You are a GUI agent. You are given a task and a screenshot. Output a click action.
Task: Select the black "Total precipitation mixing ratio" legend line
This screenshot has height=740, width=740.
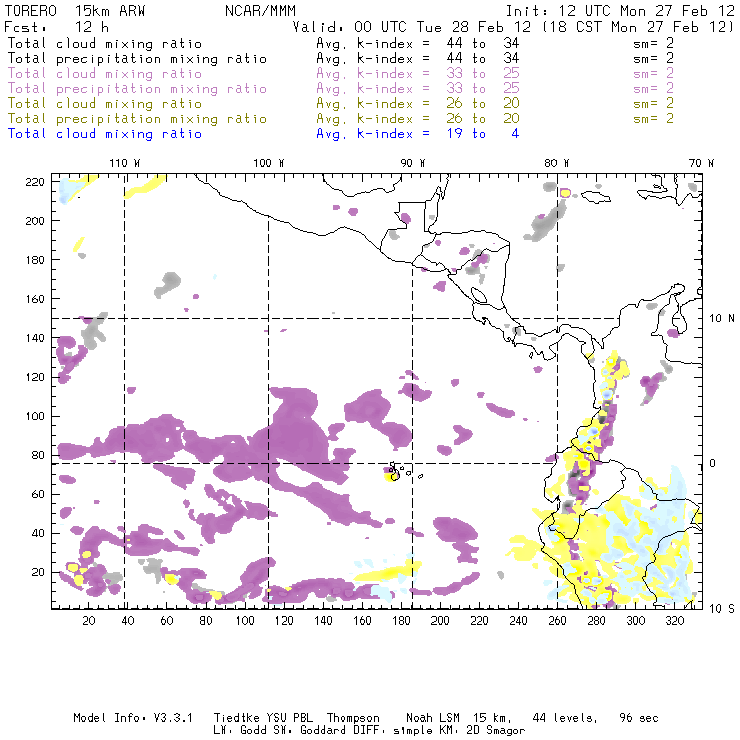(137, 59)
